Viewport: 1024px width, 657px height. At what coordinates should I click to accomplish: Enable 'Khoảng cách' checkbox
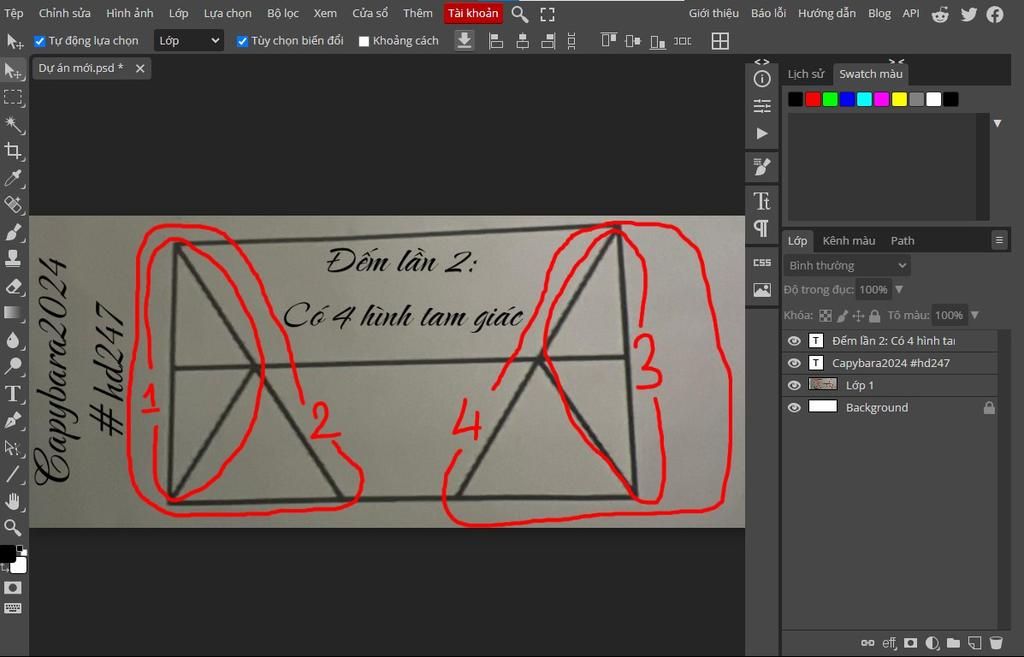(364, 41)
